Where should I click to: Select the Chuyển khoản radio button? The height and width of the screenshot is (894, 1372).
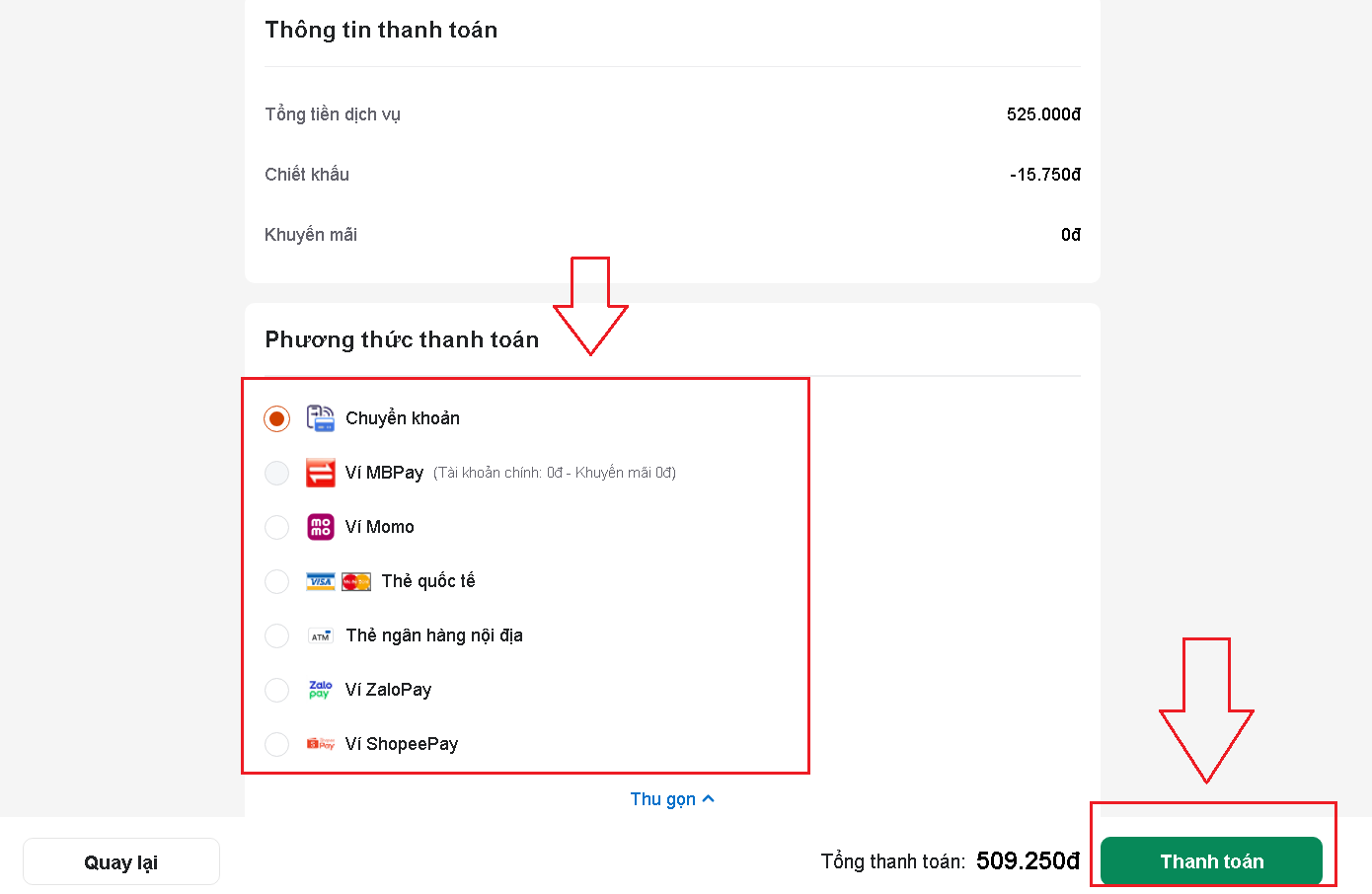277,418
